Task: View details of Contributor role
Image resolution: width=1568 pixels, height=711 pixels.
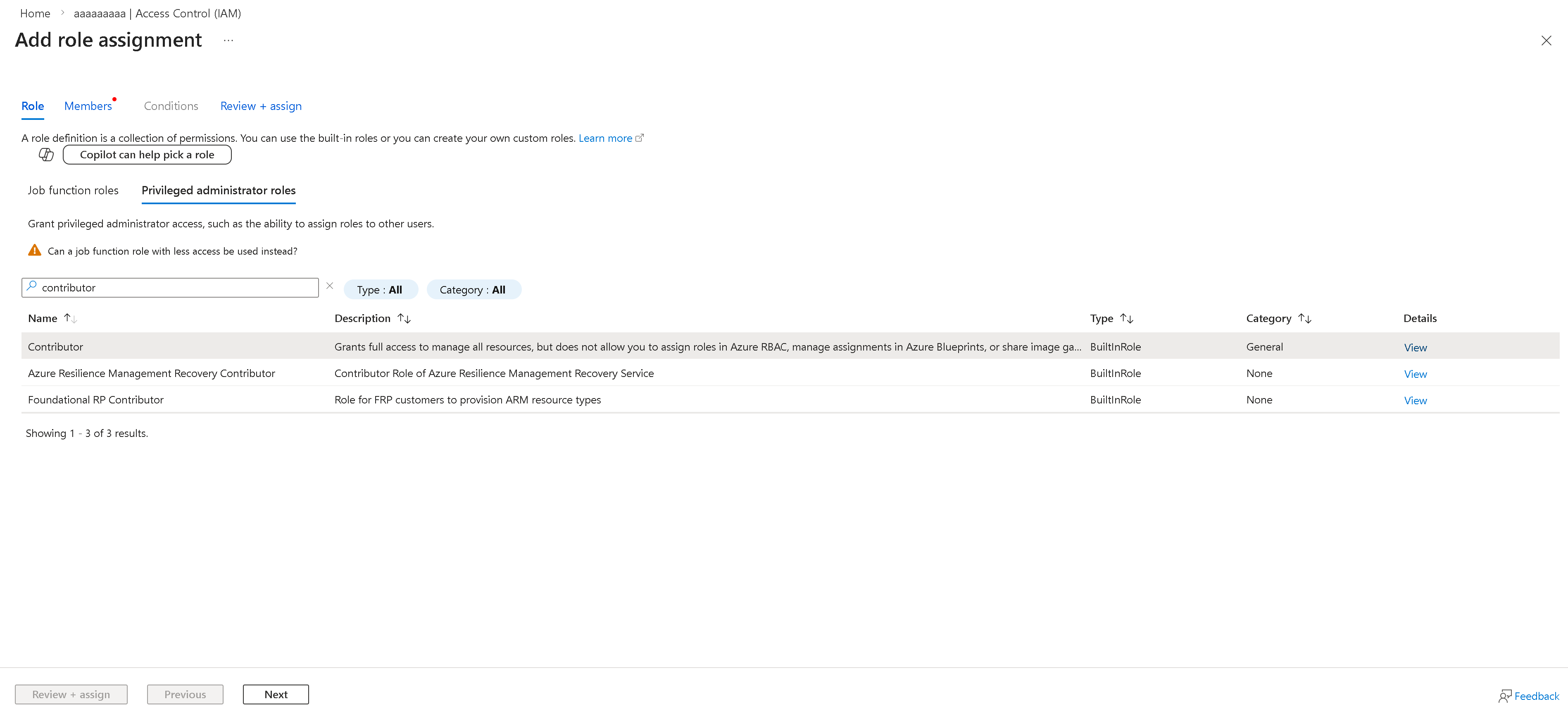Action: click(x=1415, y=348)
